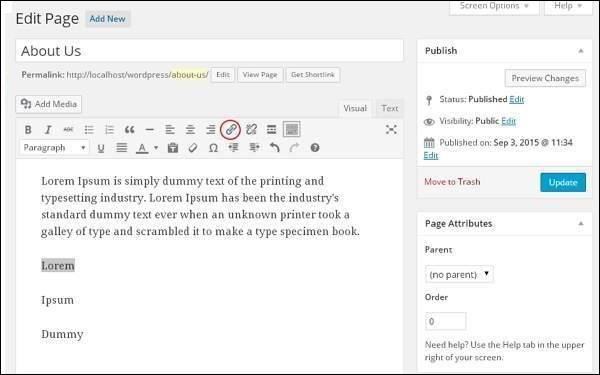Edit the published date link

tap(431, 156)
